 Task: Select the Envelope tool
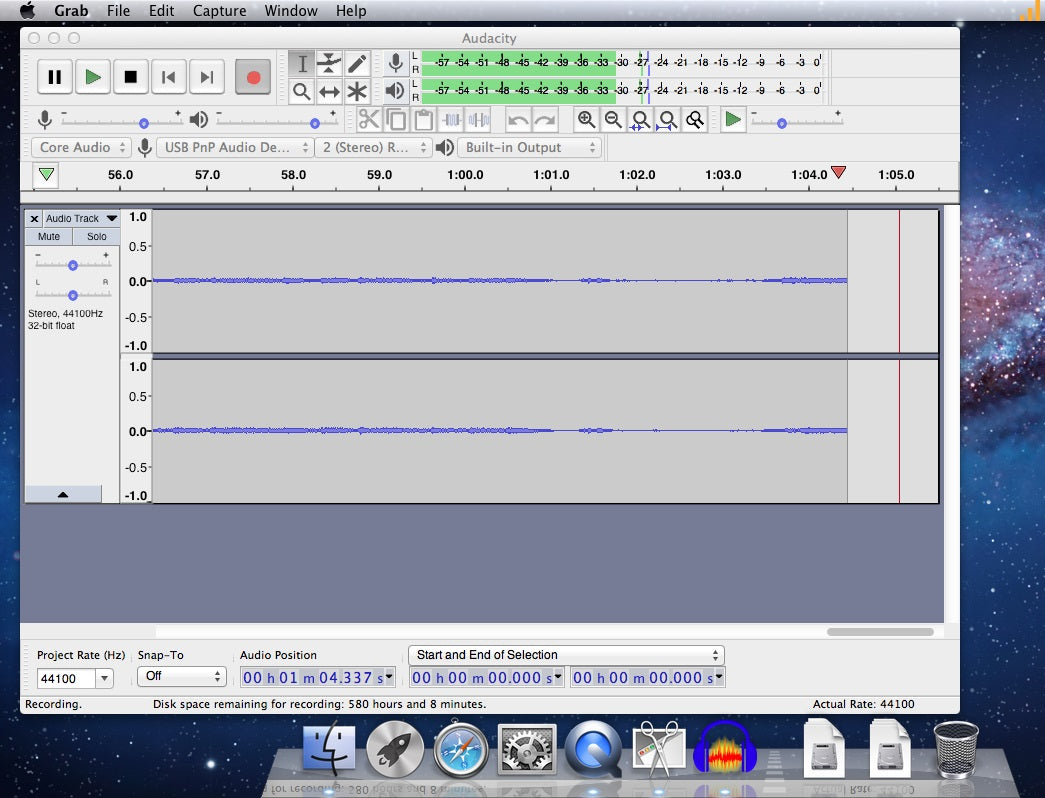pos(329,64)
